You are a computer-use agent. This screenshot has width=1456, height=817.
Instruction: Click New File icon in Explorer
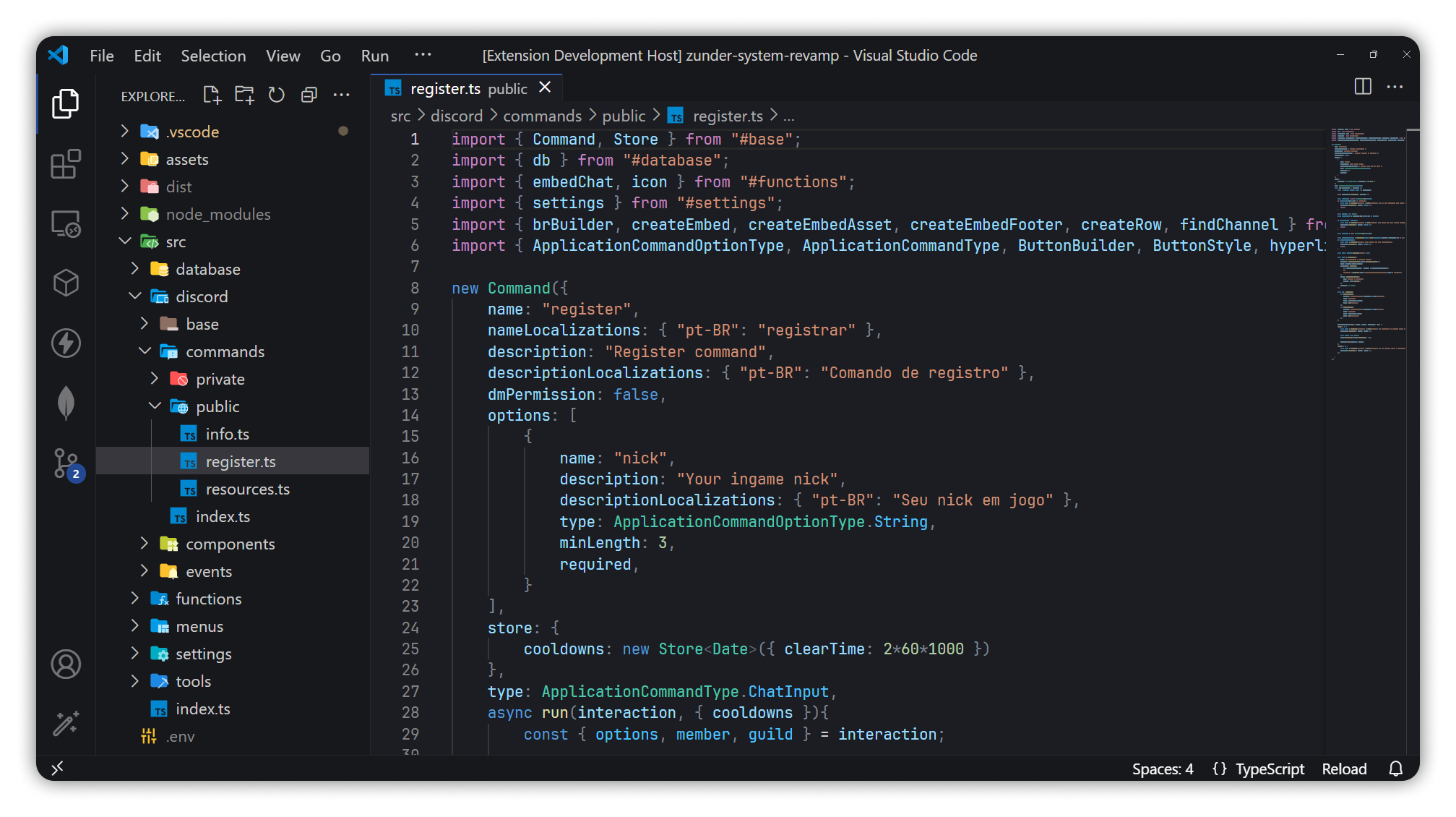click(212, 95)
